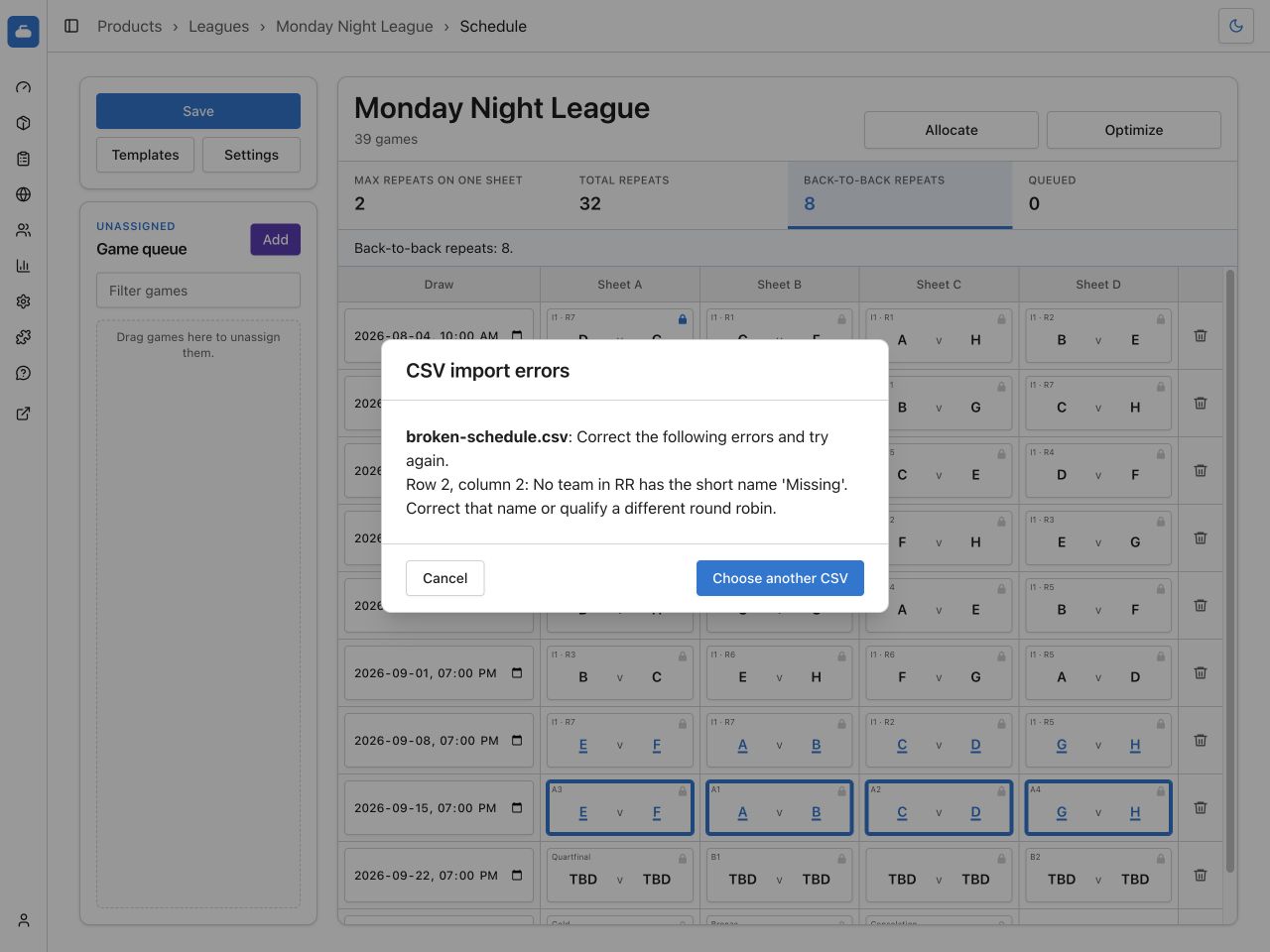Toggle lock on Sheet B game E v H
Viewport: 1270px width, 952px height.
coord(841,656)
